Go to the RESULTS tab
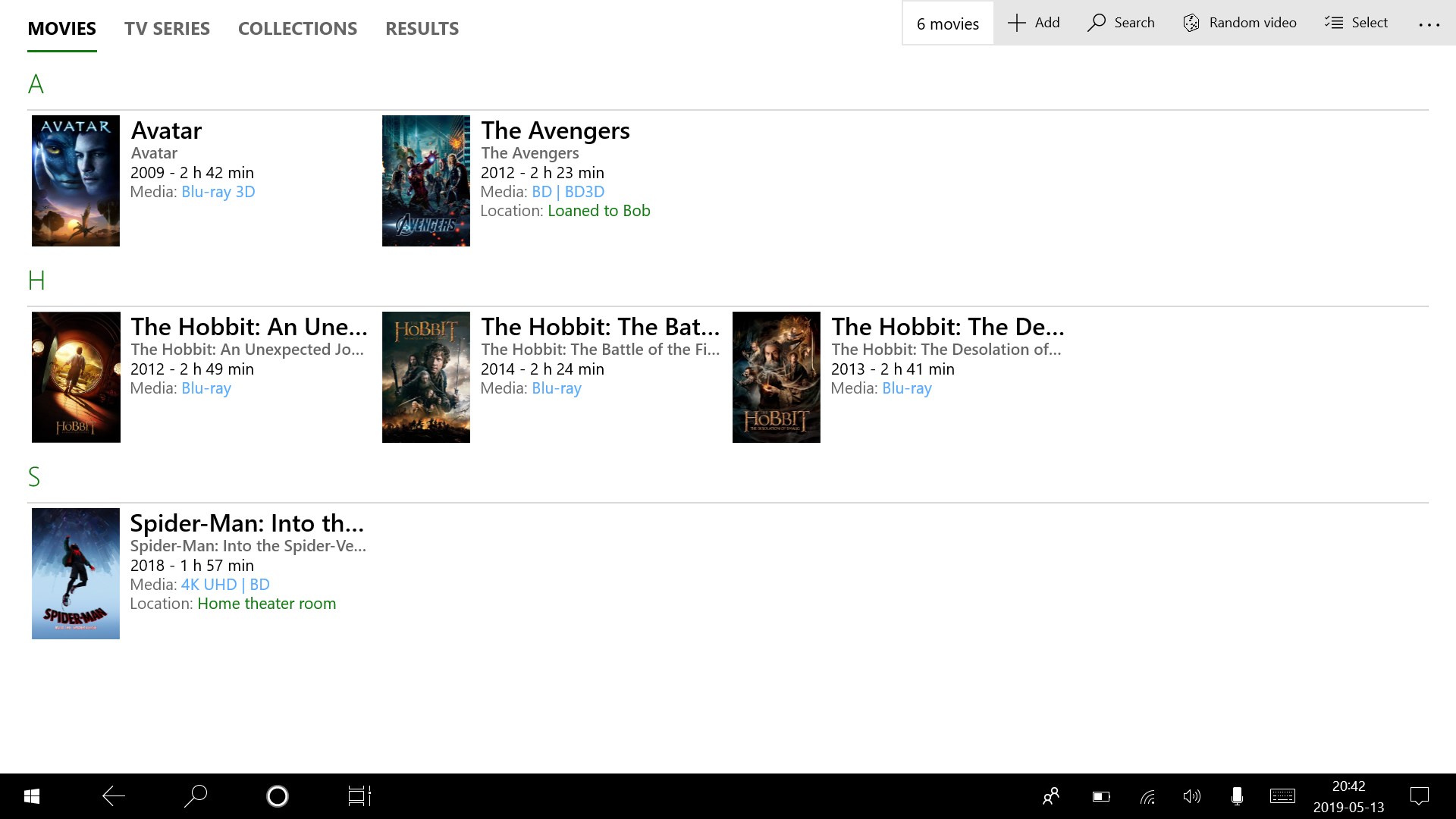Screen dimensions: 1456x819 point(422,29)
